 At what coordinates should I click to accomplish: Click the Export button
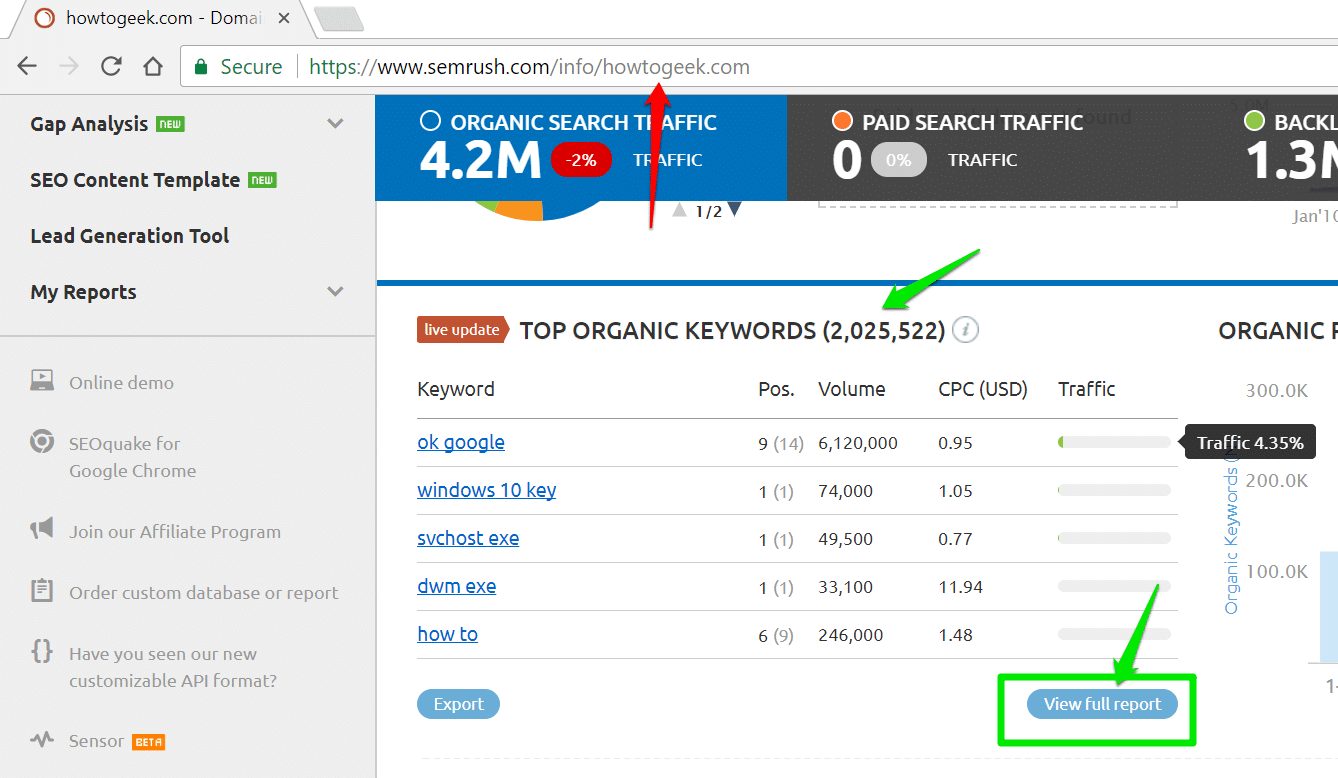click(458, 704)
